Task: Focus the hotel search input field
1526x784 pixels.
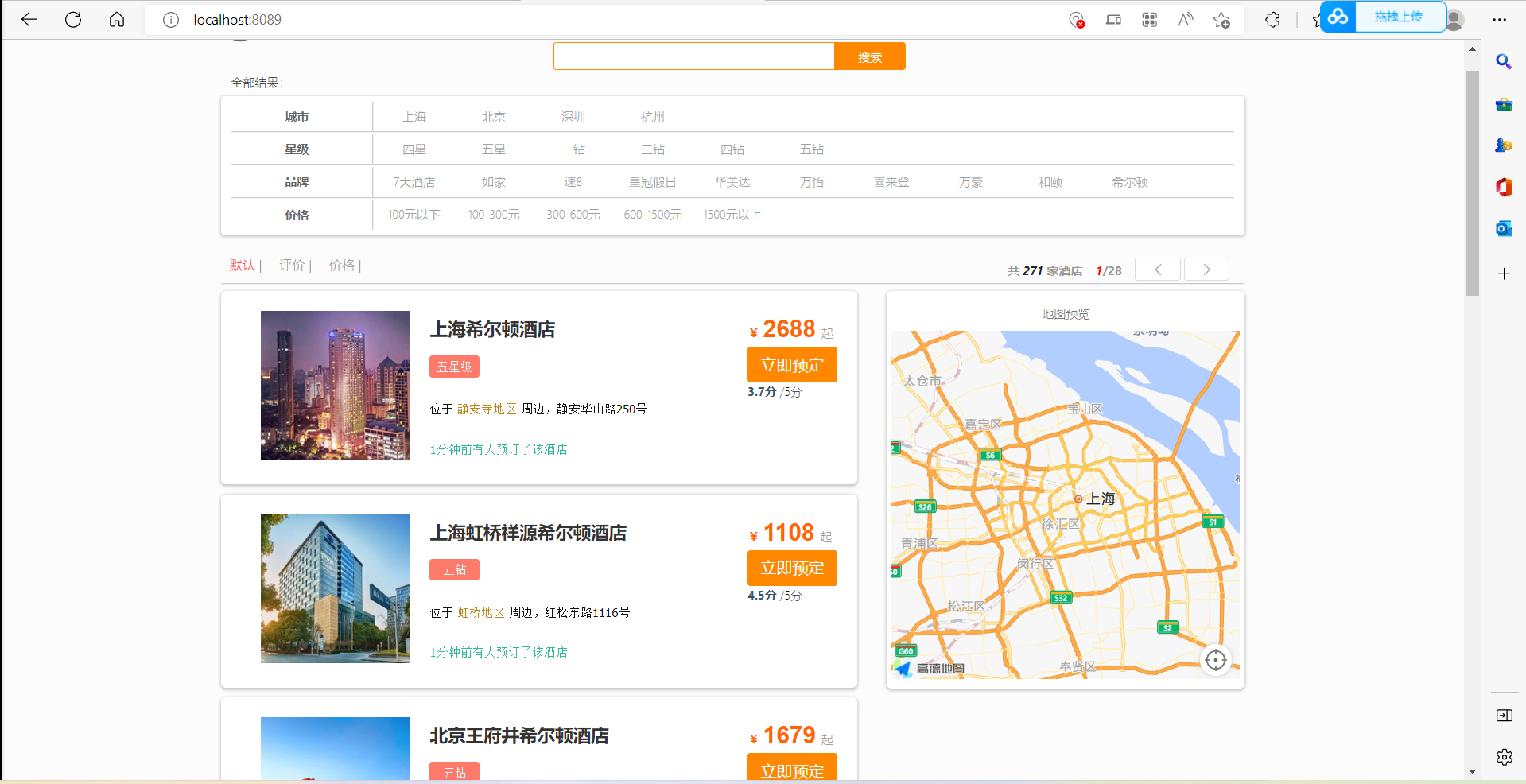Action: pos(694,56)
